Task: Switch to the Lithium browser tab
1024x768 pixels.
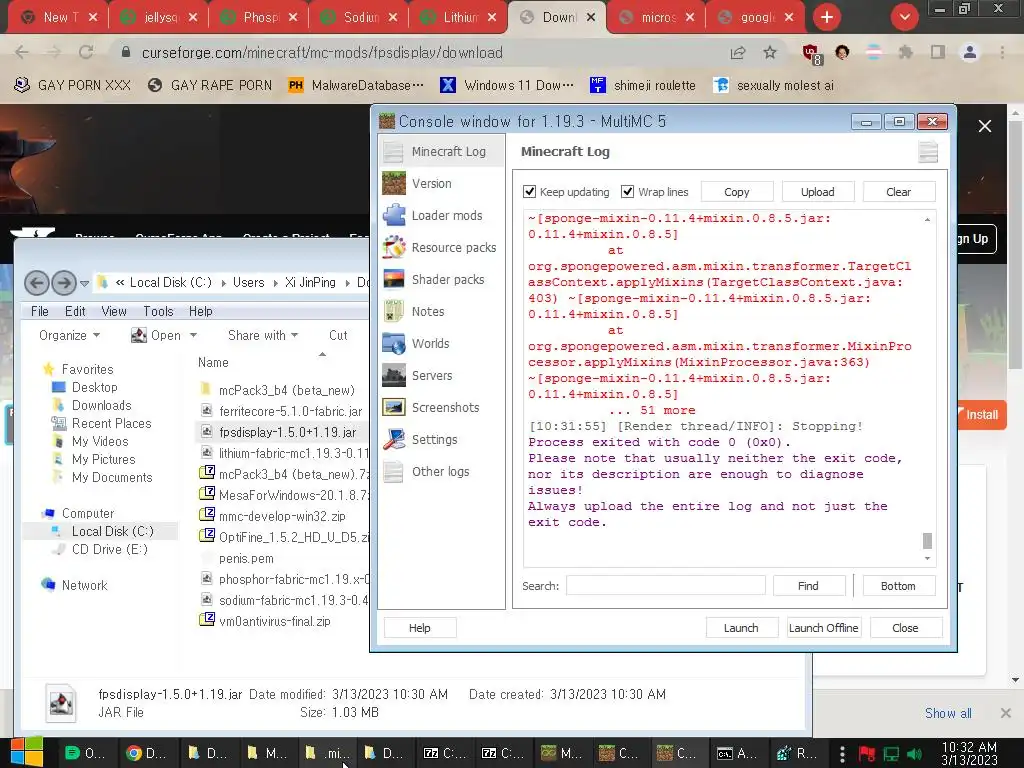Action: pos(457,18)
